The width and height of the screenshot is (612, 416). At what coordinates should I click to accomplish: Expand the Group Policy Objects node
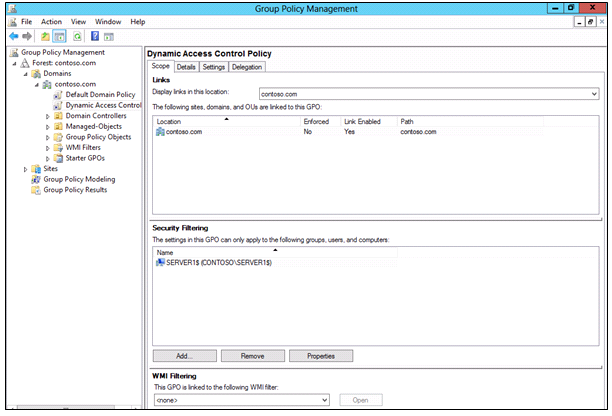pos(48,137)
